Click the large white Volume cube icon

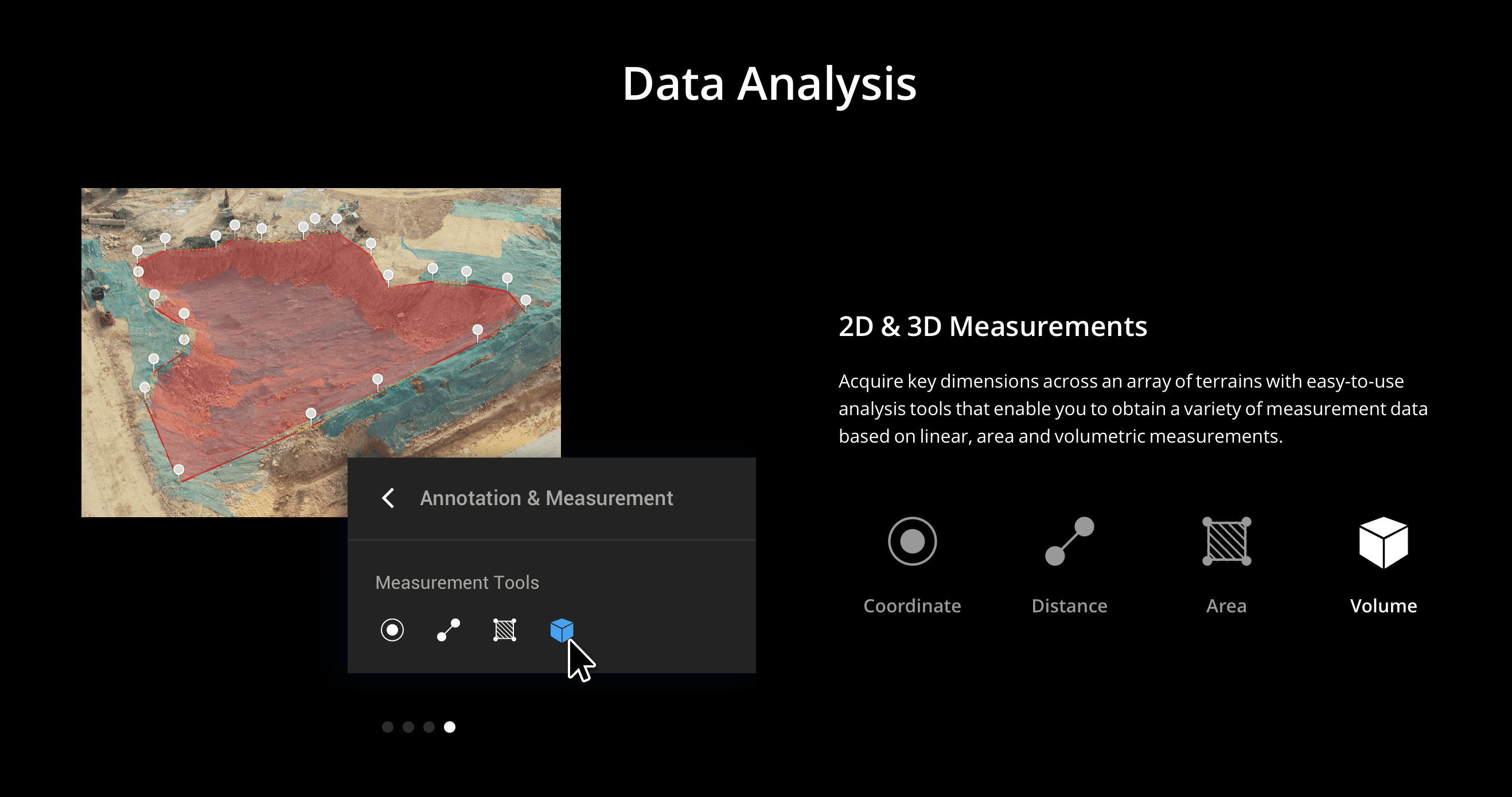(1384, 542)
